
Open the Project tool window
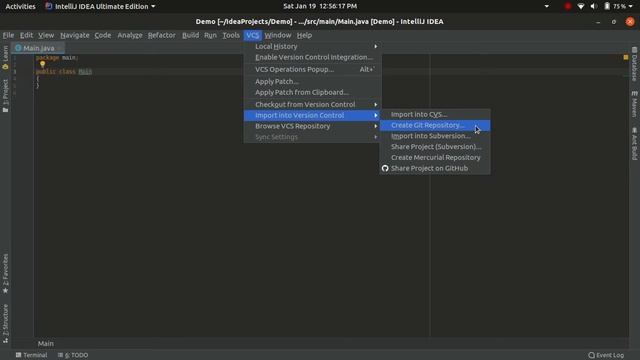[x=5, y=96]
